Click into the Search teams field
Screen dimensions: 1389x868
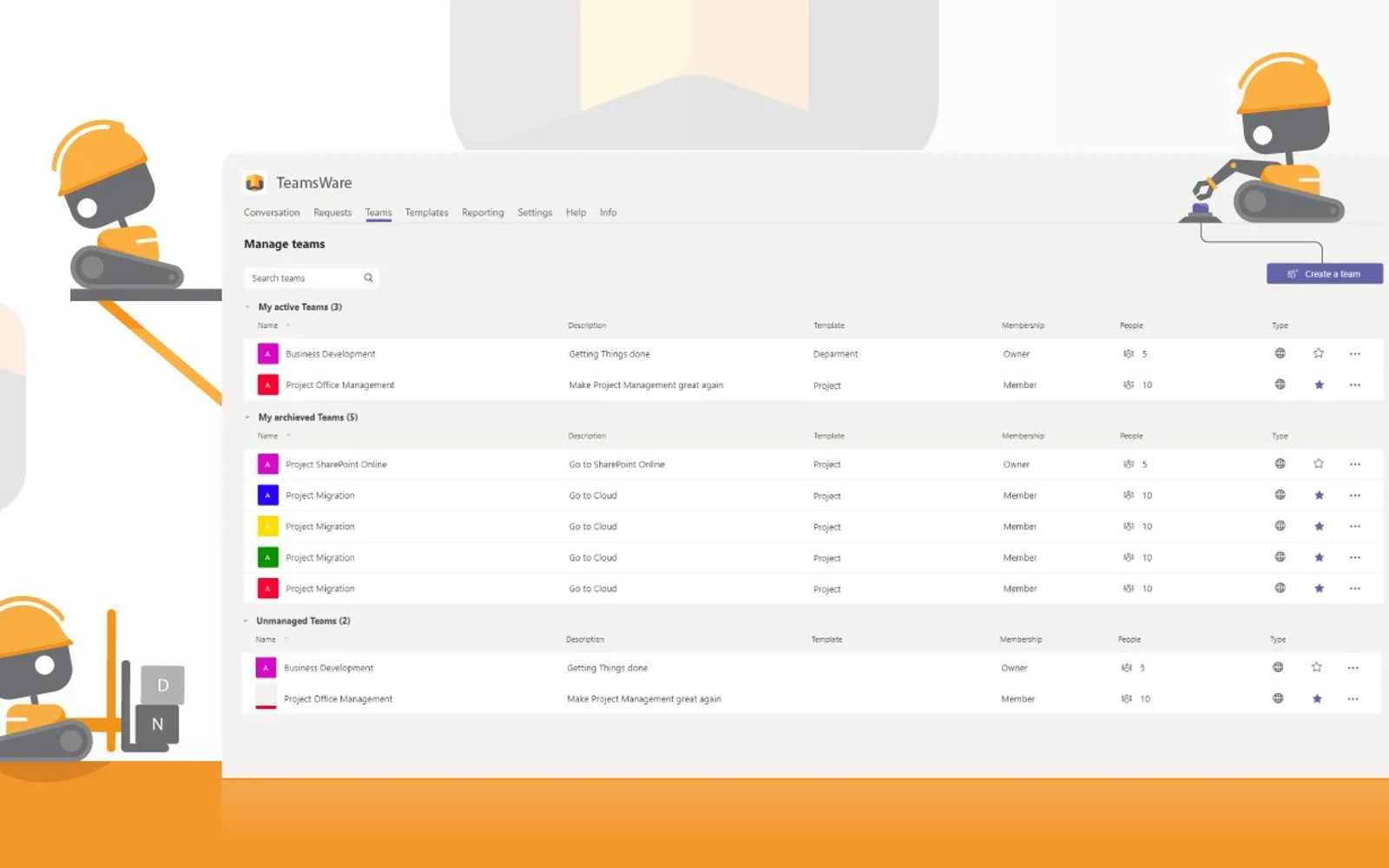312,278
